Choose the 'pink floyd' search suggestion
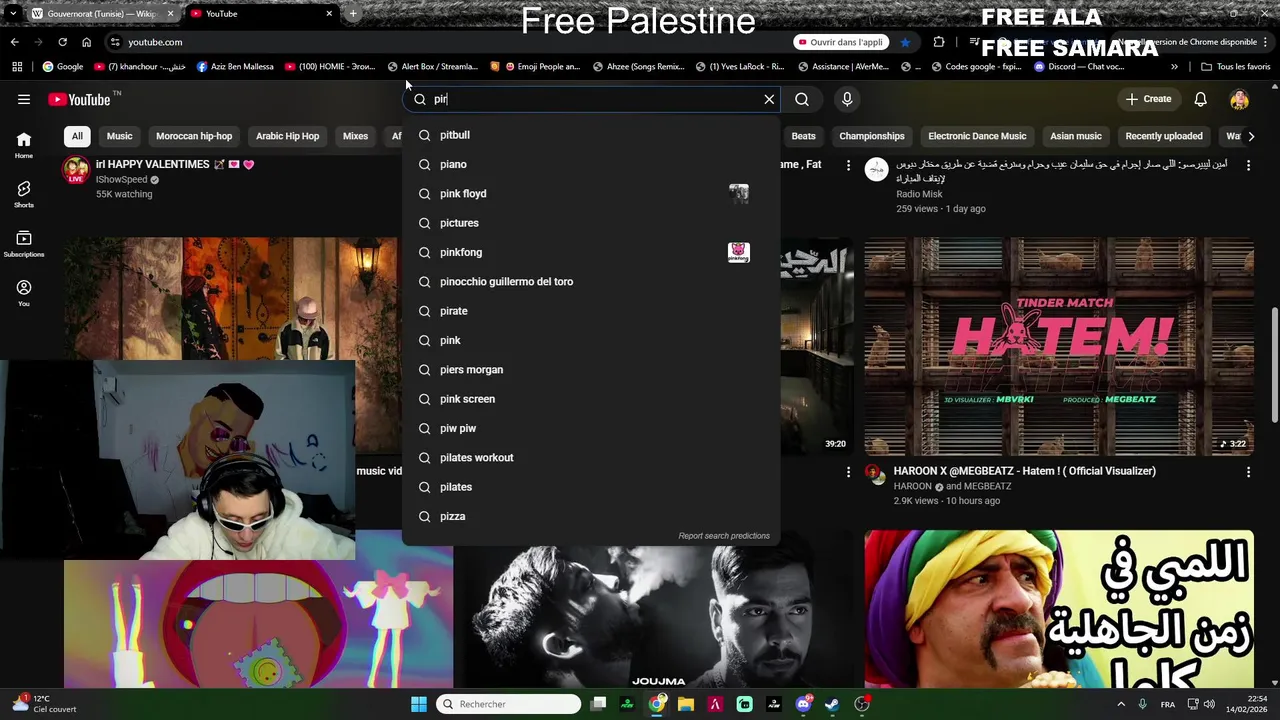Screen dimensions: 1280x720 click(x=591, y=194)
